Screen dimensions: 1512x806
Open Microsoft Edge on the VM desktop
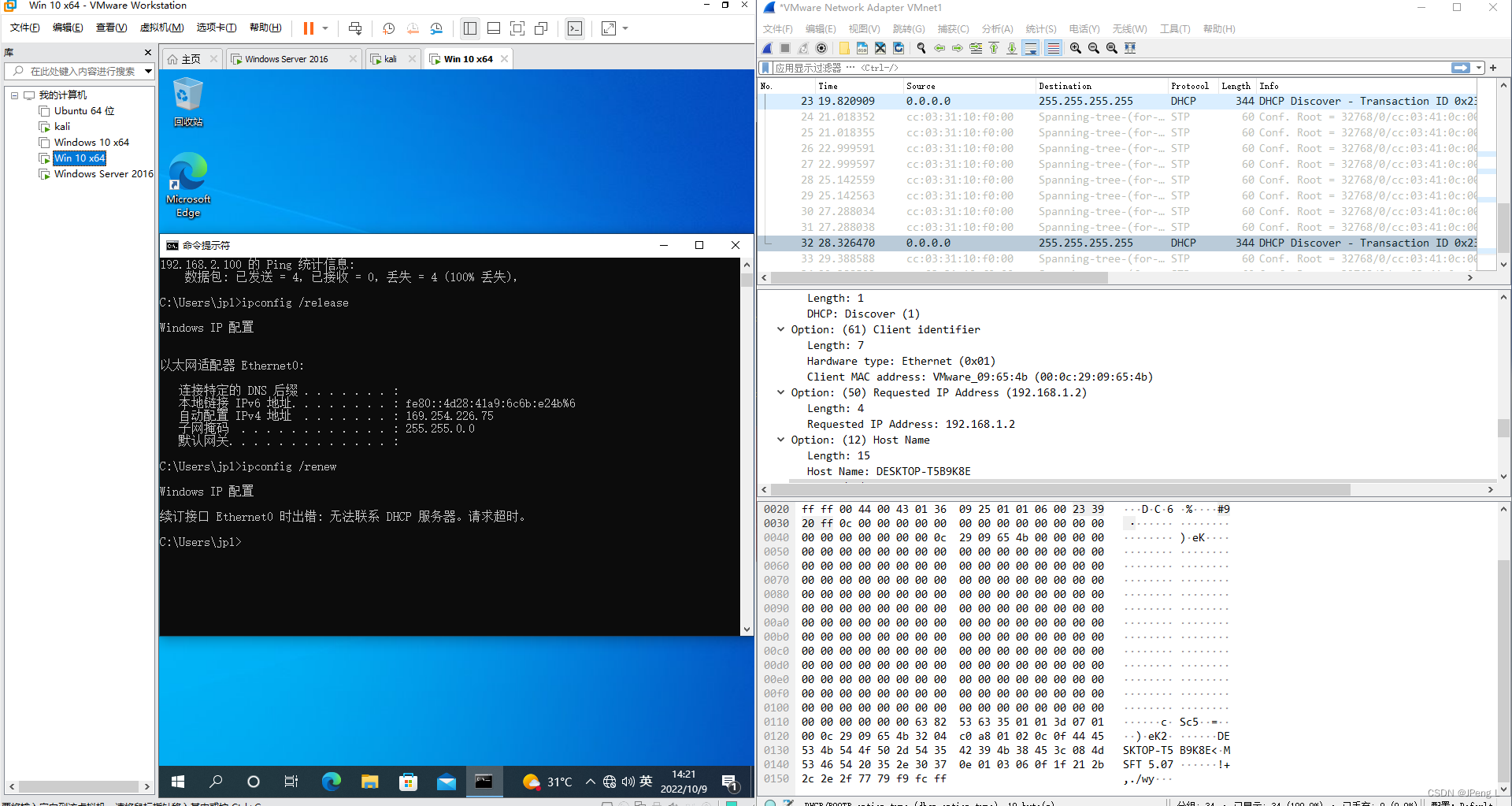(188, 185)
